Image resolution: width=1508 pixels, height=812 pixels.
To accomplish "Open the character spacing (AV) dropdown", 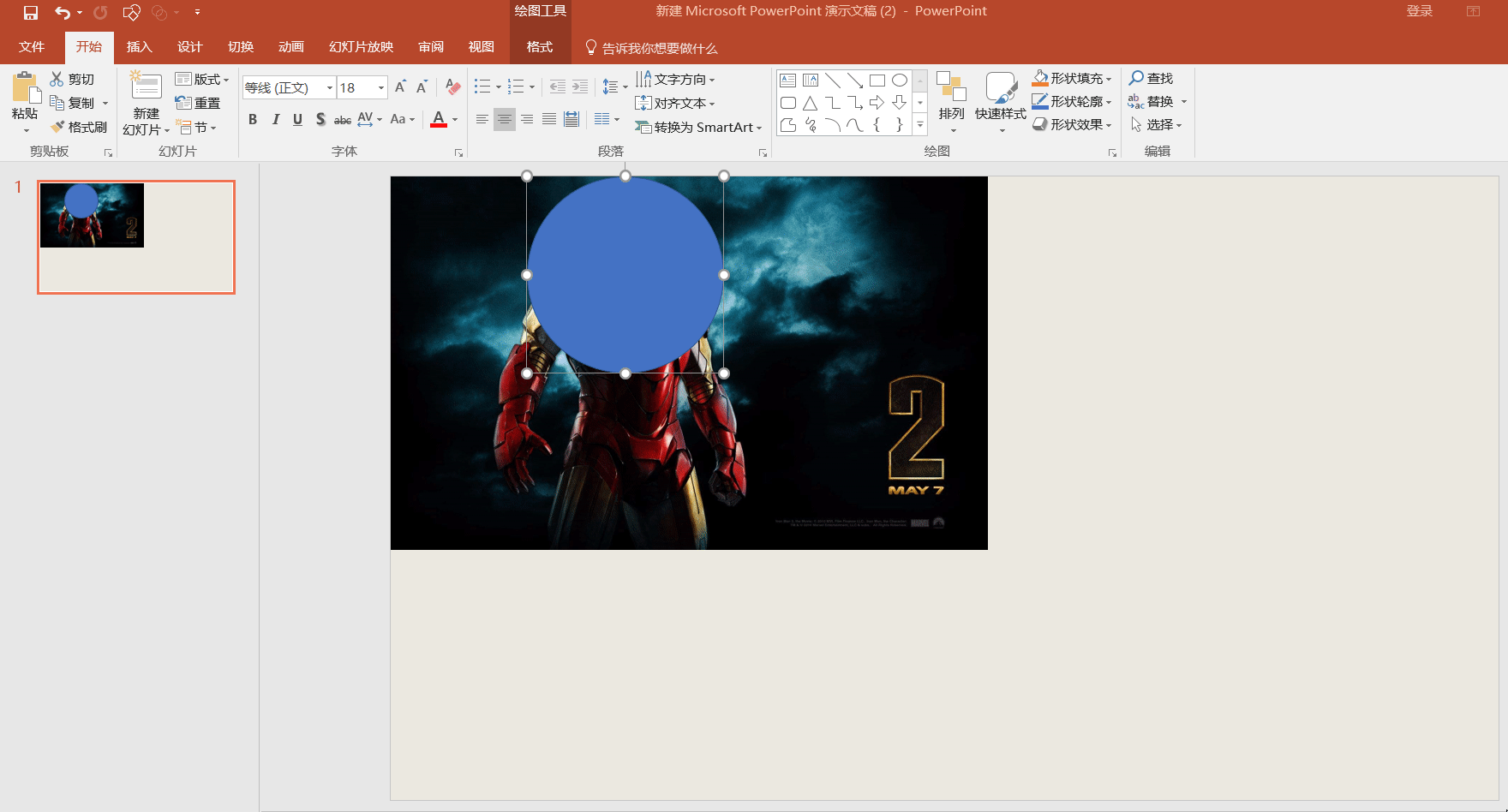I will coord(369,119).
